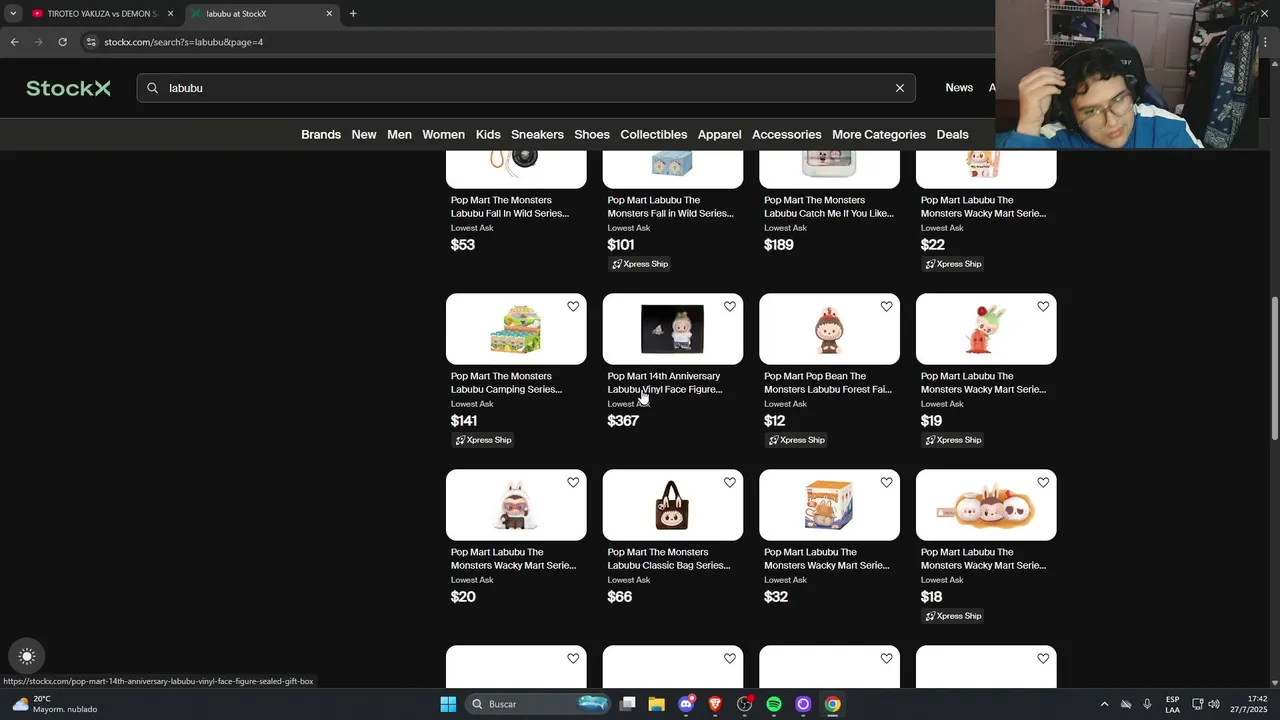Open Brave browser from taskbar
Screen dimensions: 1280x720
[x=715, y=704]
